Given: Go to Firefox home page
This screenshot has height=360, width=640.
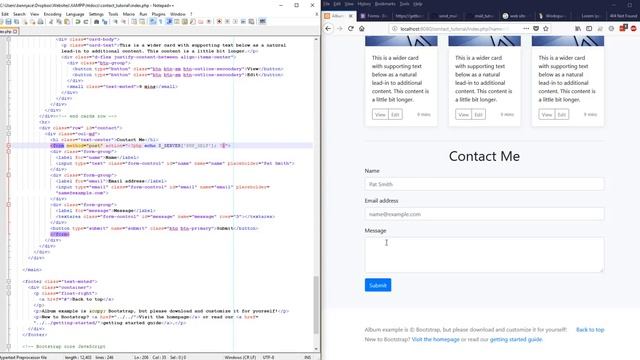Looking at the screenshot, I should pos(362,29).
